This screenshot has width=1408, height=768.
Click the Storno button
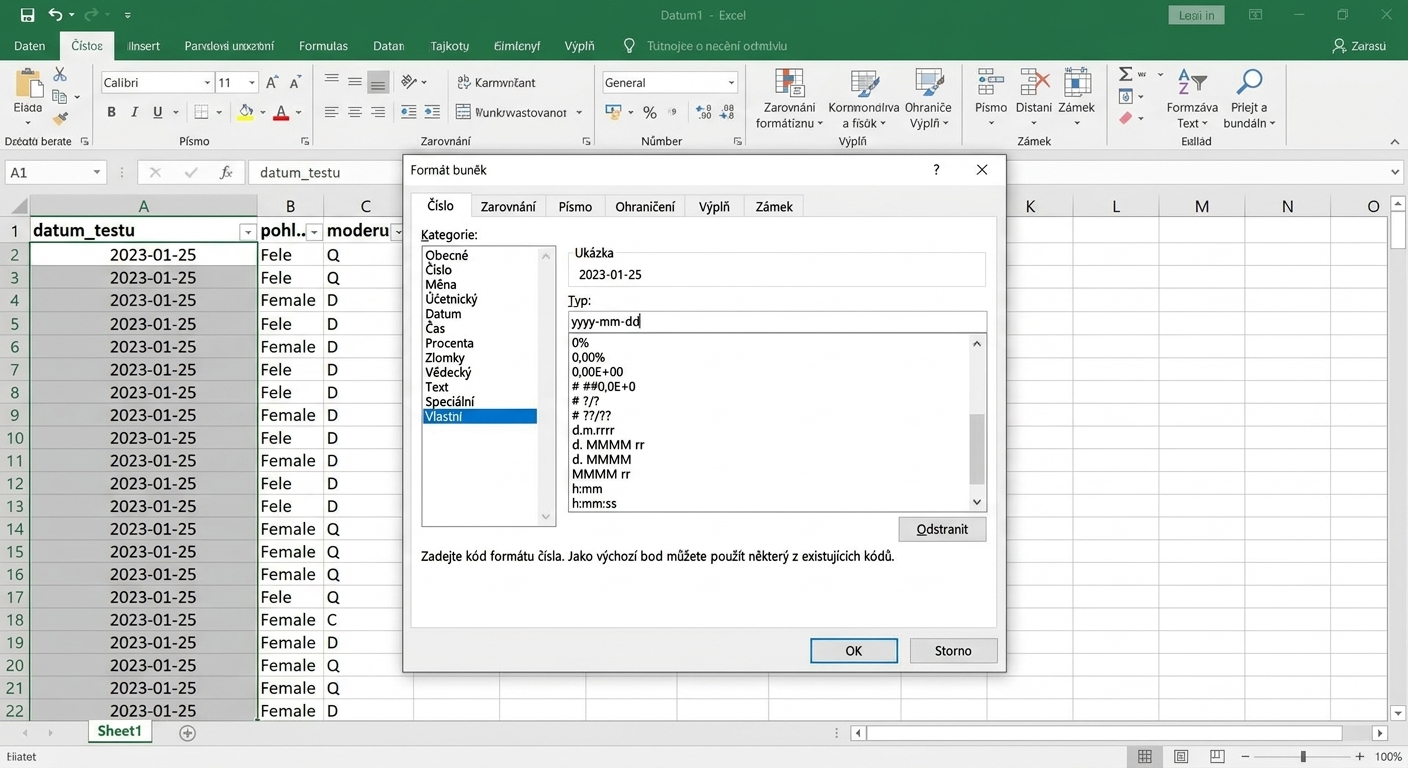point(953,650)
